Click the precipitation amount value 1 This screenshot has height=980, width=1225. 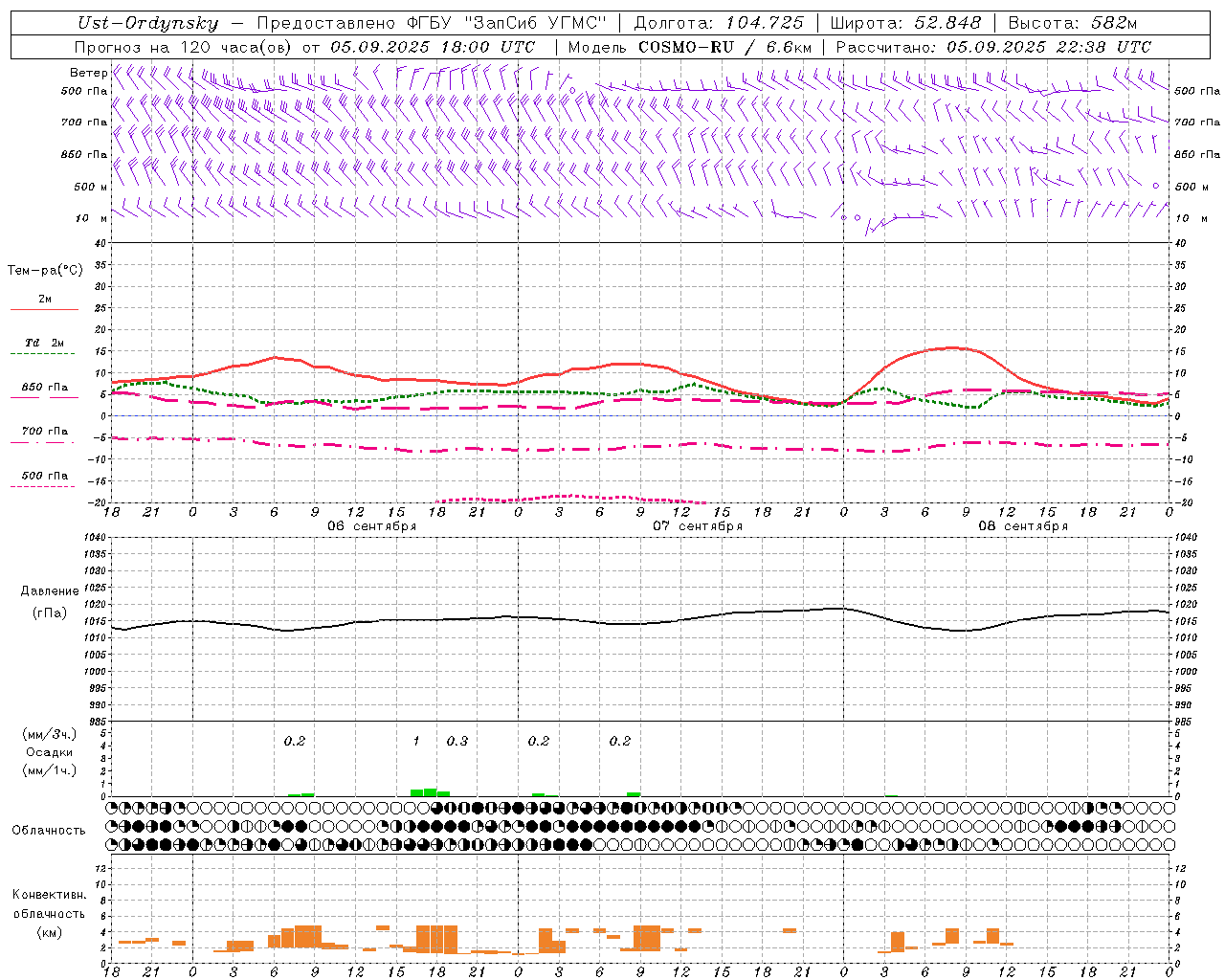416,741
